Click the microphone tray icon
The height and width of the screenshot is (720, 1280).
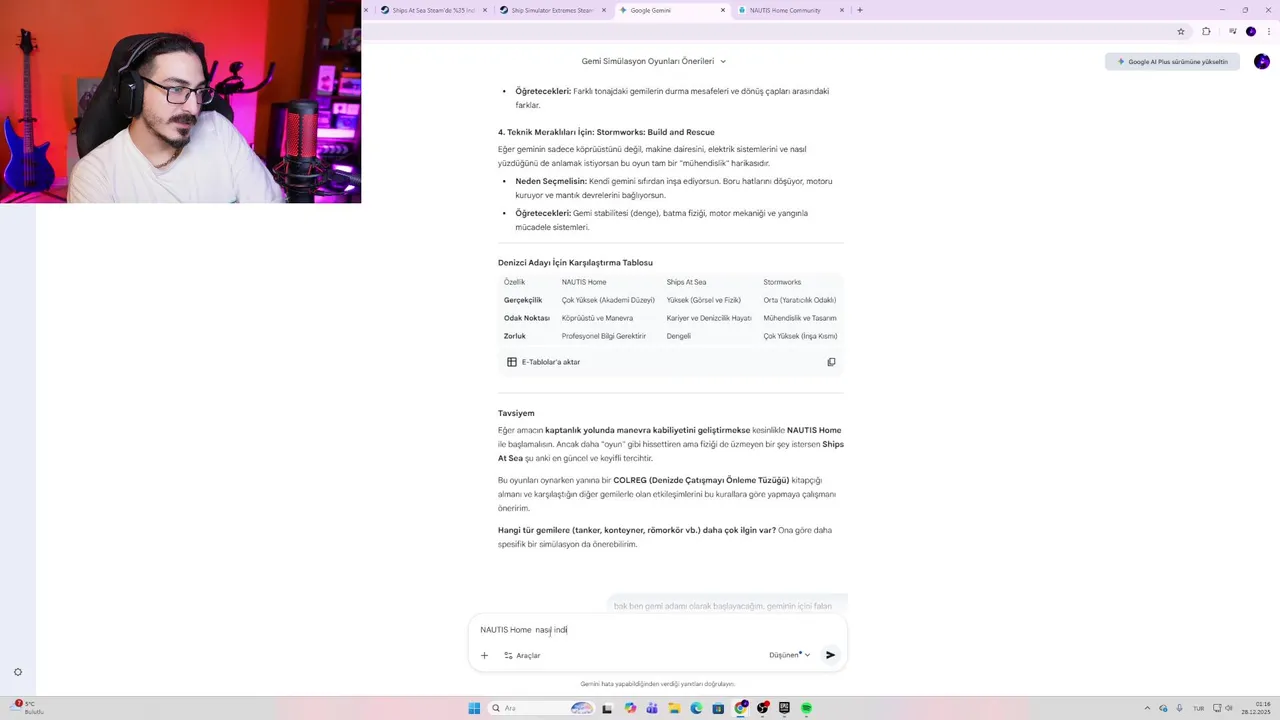1180,708
